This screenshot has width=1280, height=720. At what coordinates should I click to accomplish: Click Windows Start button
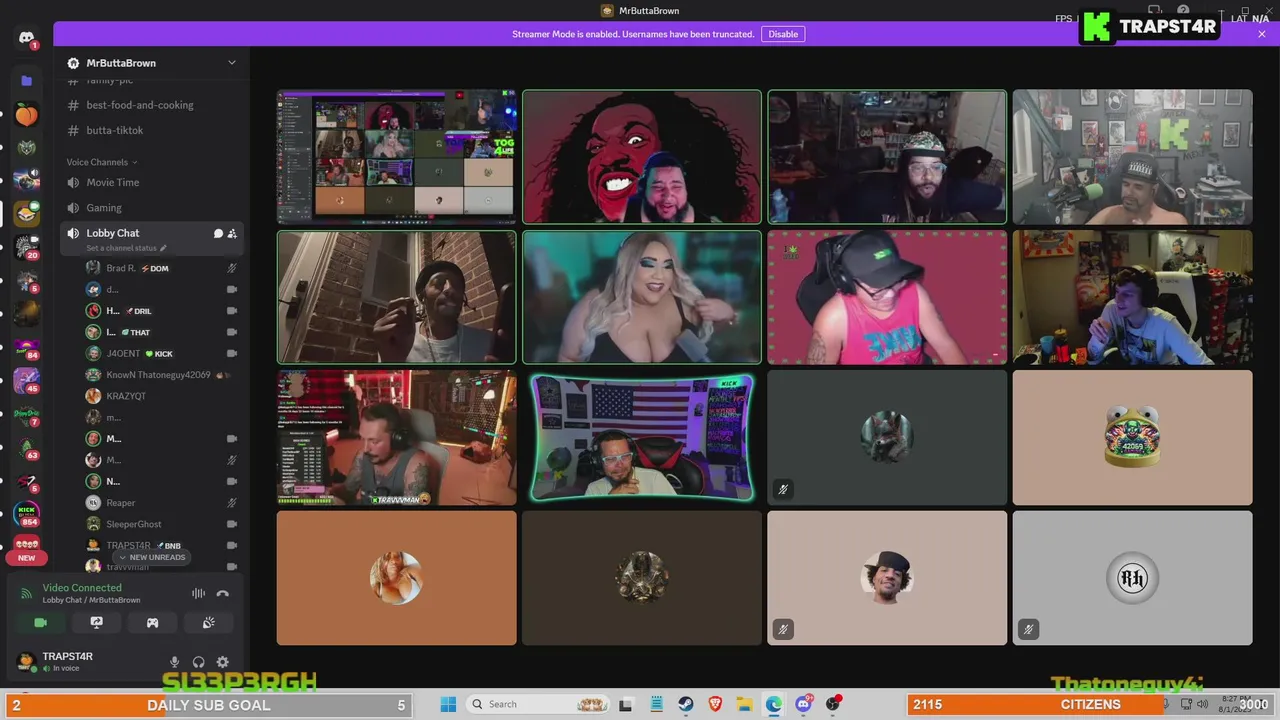tap(447, 704)
